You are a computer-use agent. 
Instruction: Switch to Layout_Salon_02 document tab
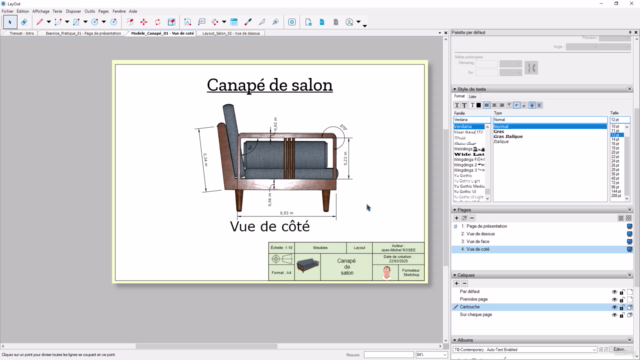click(x=231, y=33)
